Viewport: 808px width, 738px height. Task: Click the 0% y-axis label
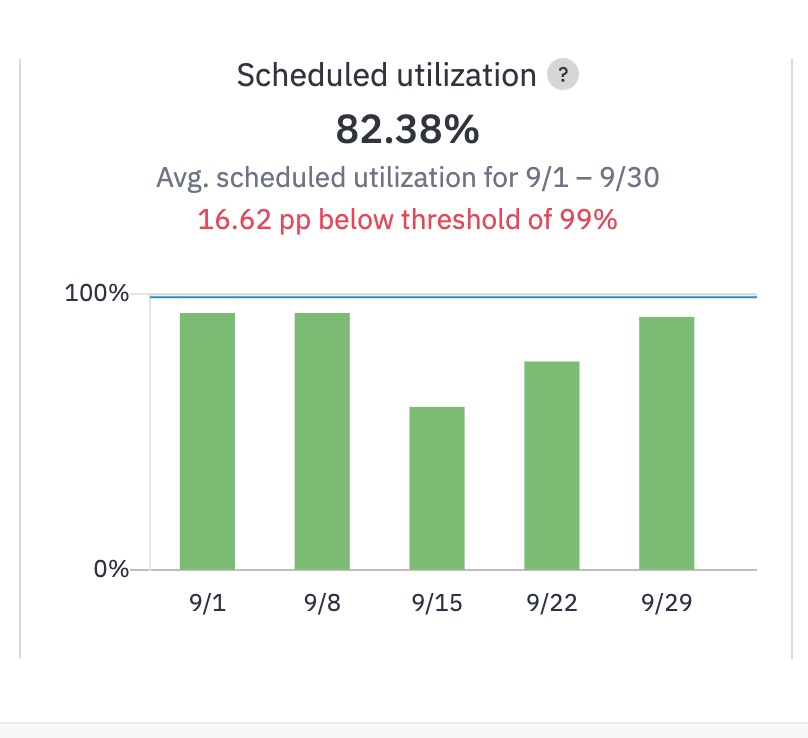tap(111, 569)
